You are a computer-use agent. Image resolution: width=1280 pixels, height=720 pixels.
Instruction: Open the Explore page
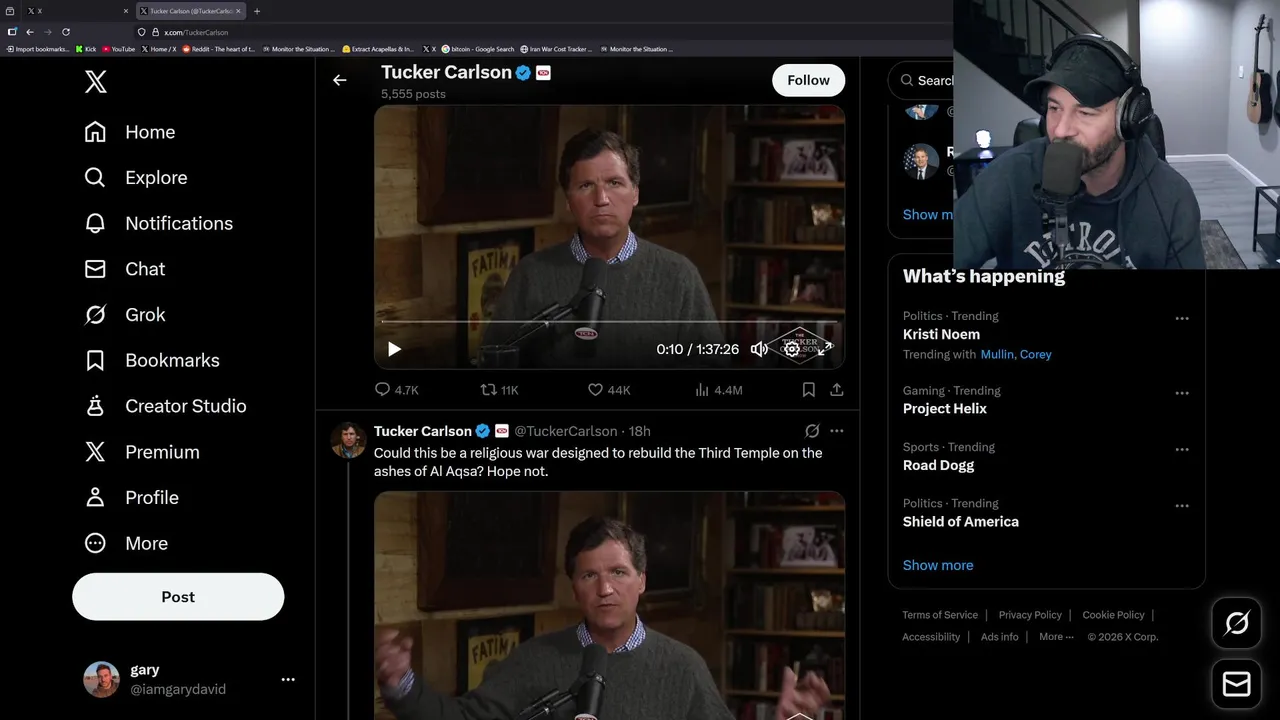(x=136, y=178)
